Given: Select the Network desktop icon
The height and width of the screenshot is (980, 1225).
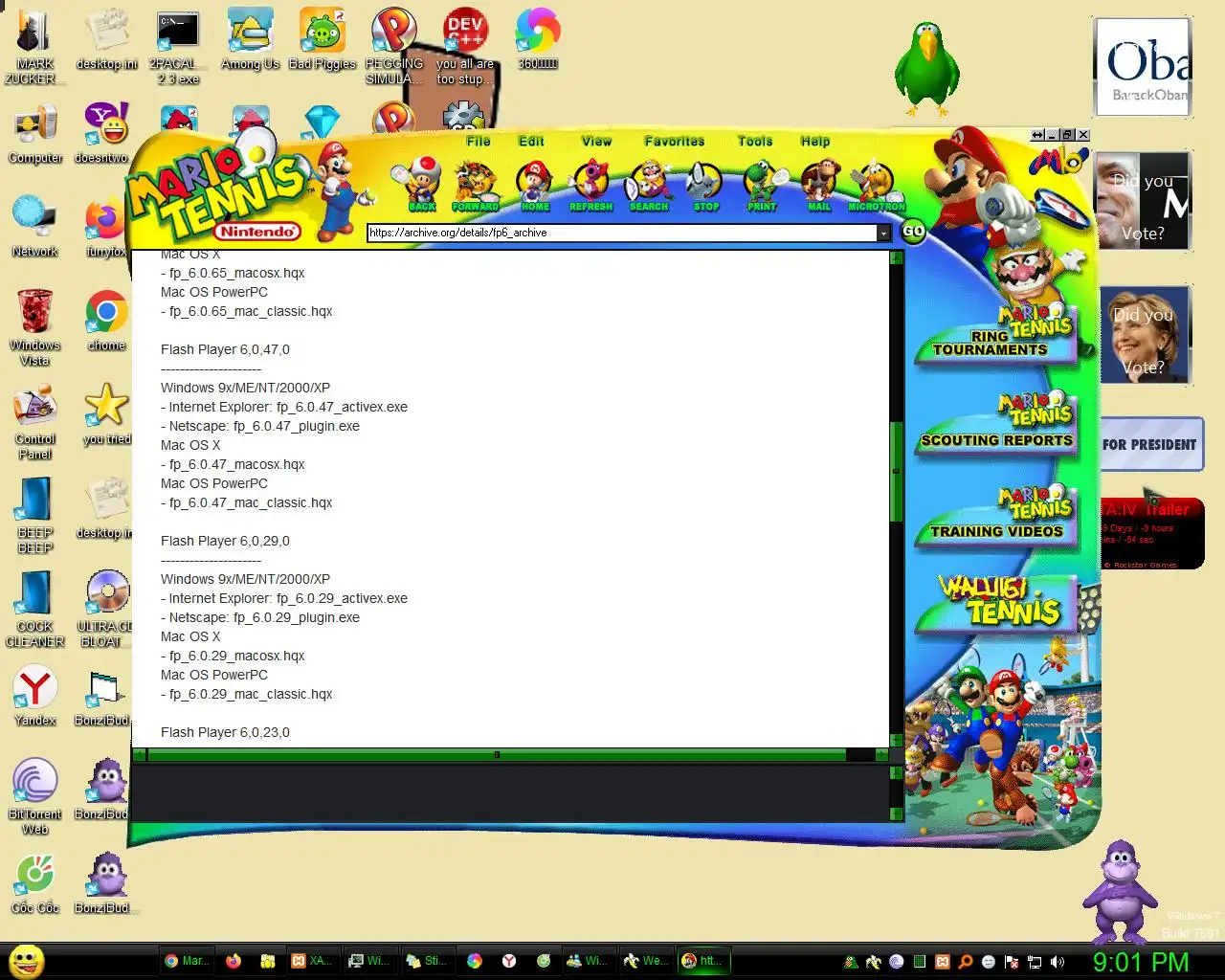Looking at the screenshot, I should (x=35, y=228).
